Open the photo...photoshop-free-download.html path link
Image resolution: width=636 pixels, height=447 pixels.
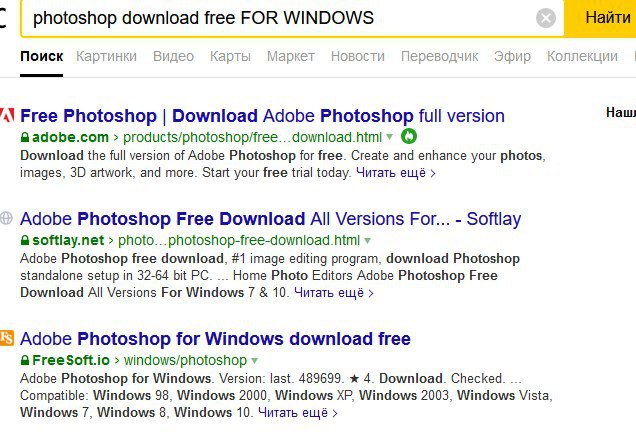click(239, 240)
